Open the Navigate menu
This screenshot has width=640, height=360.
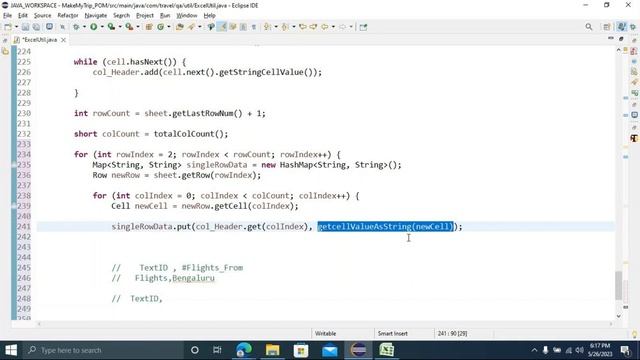click(96, 16)
